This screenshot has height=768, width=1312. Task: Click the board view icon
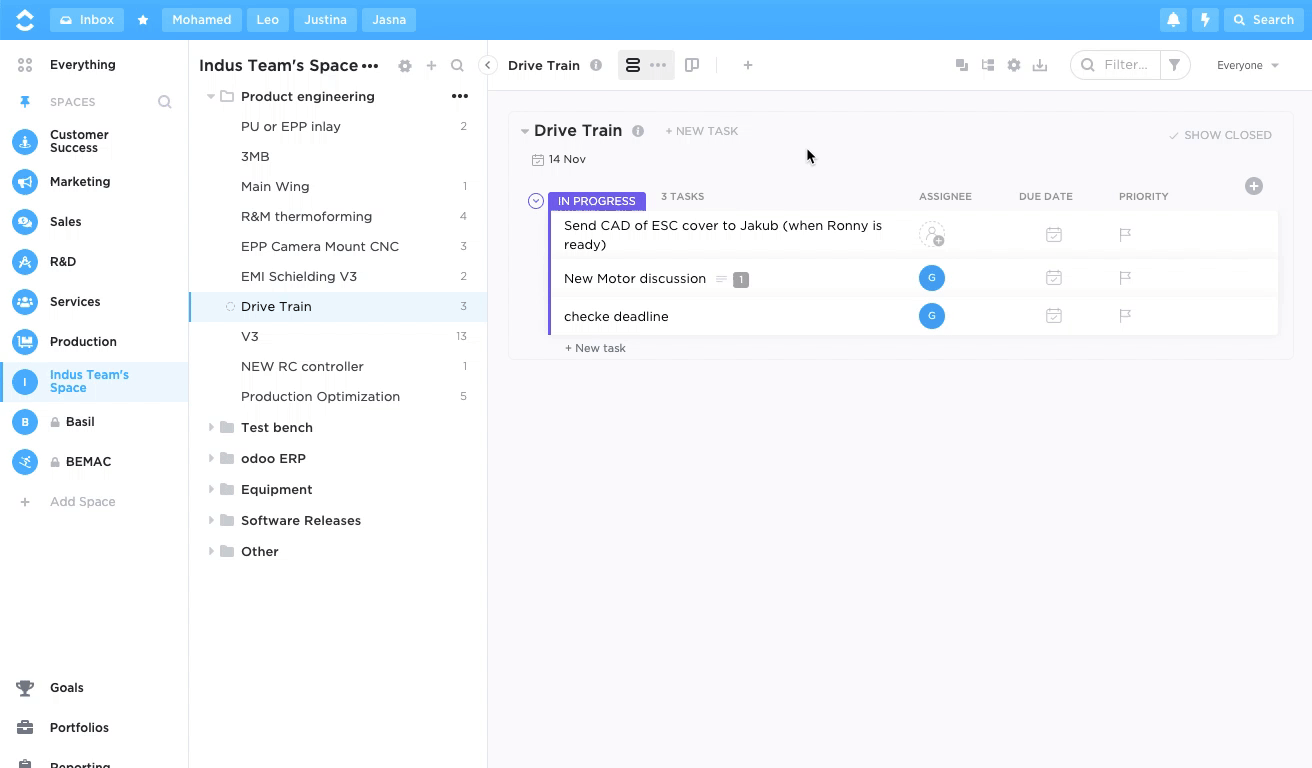click(692, 65)
